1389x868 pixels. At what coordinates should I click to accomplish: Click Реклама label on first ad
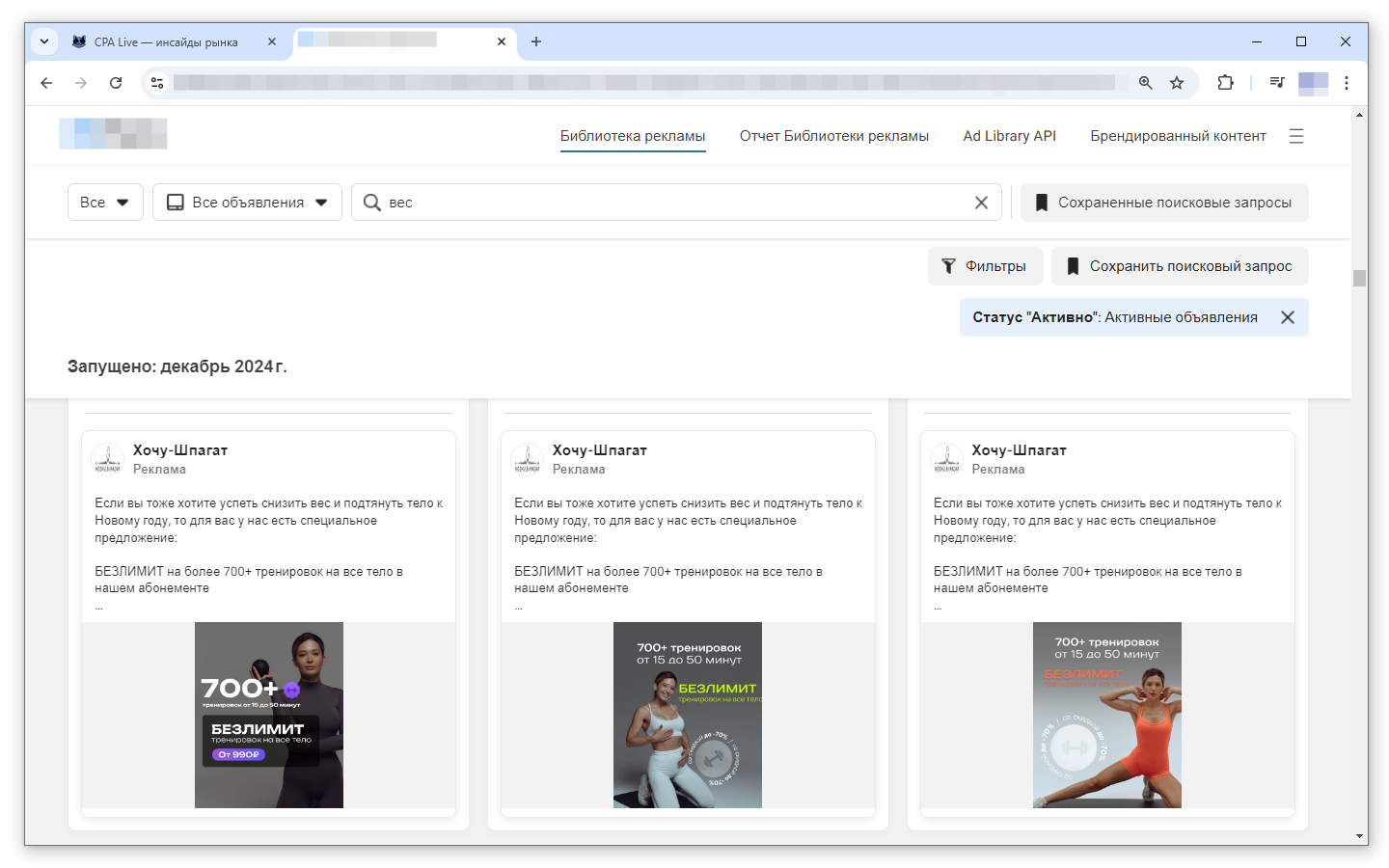click(x=159, y=470)
